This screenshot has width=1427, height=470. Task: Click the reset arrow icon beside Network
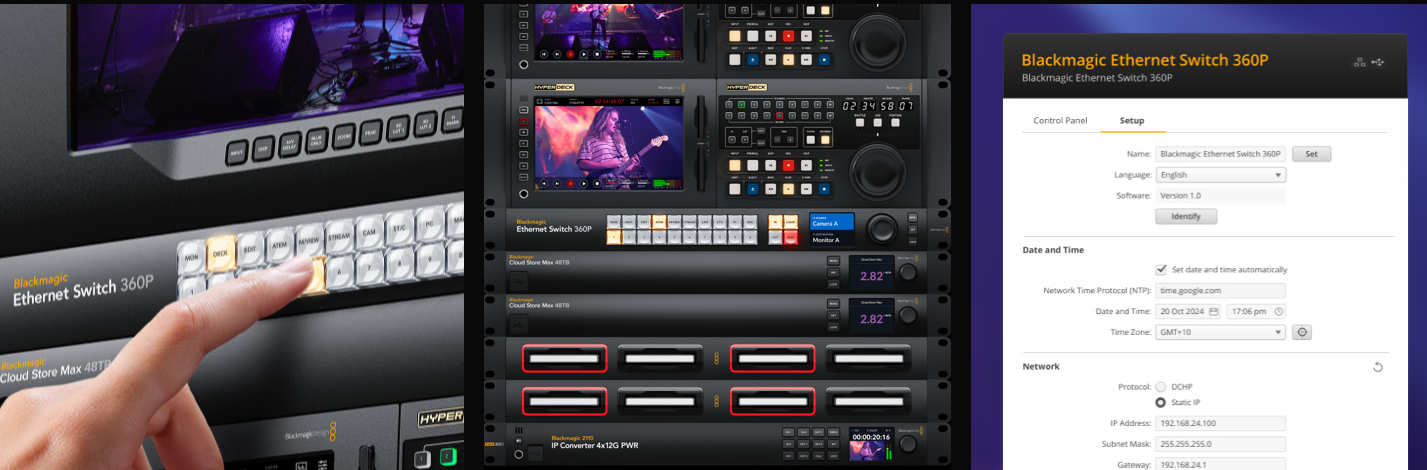[1377, 367]
